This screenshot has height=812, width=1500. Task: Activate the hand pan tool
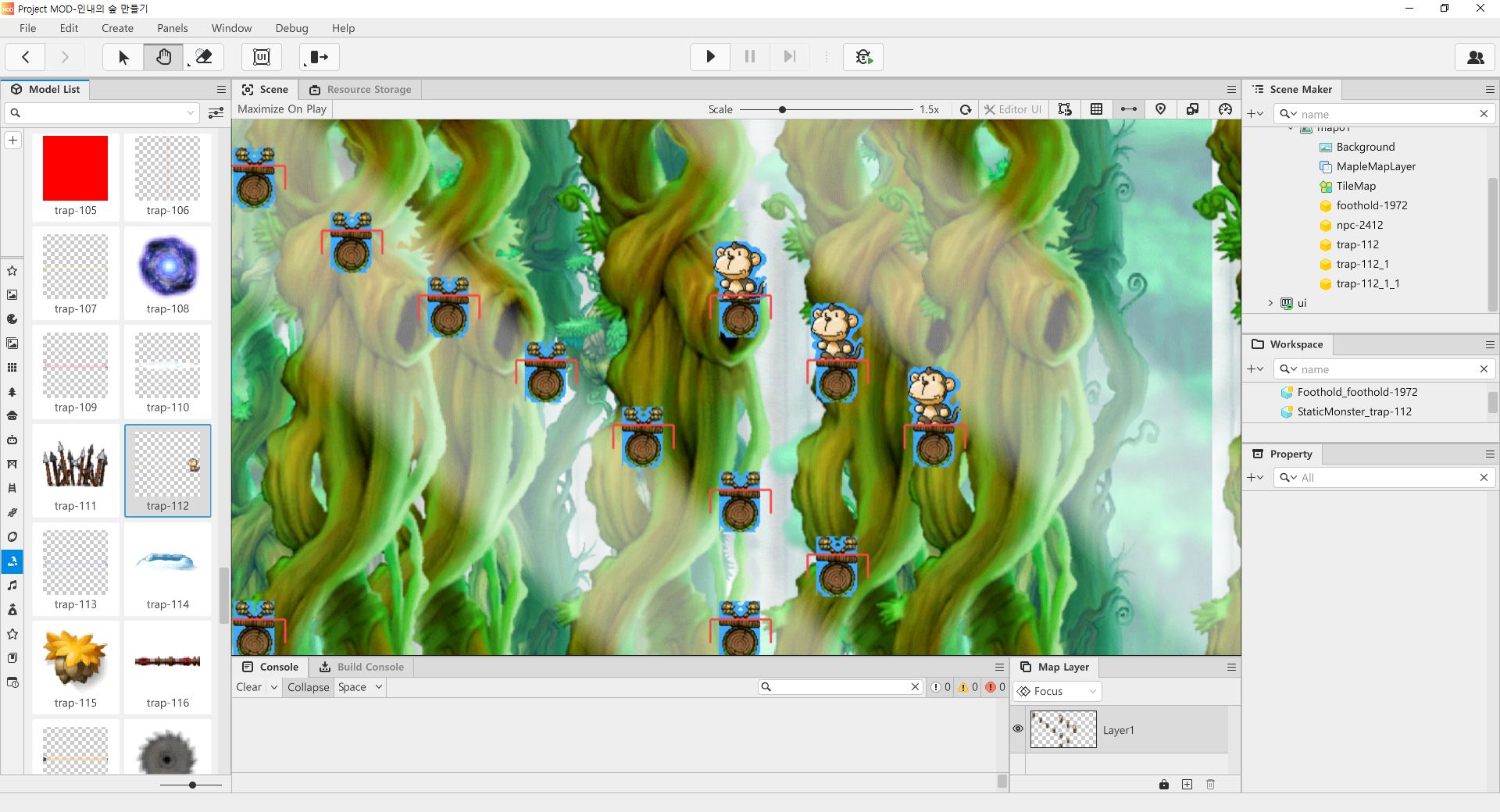pos(163,57)
